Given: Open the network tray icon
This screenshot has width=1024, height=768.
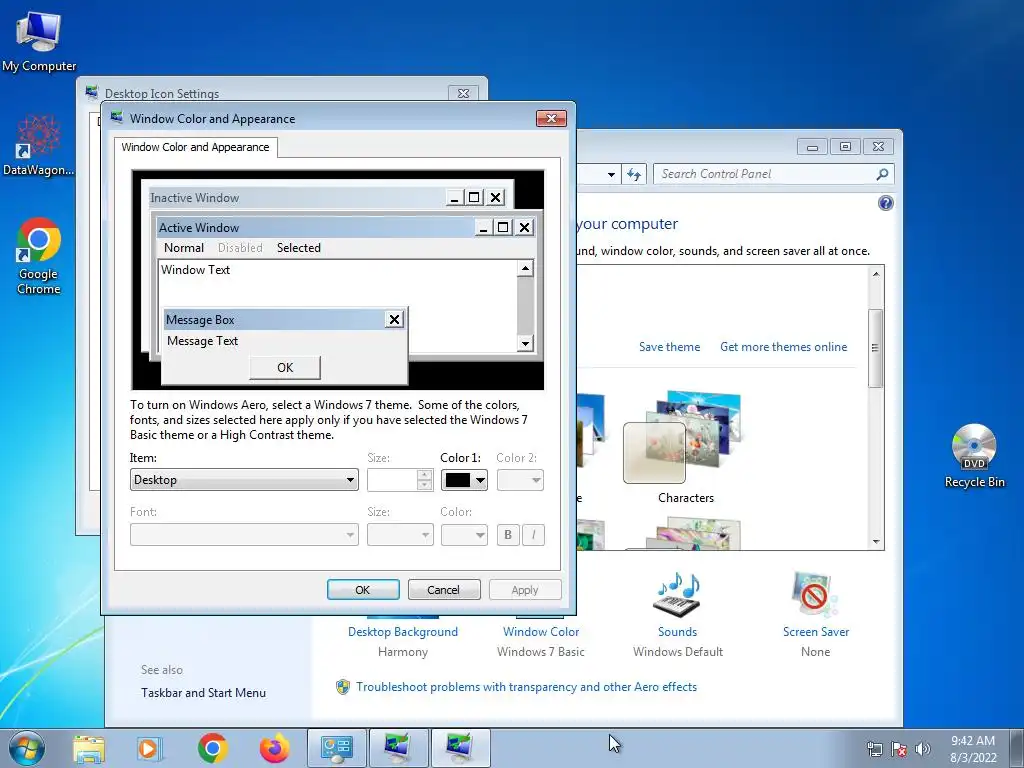Looking at the screenshot, I should 874,749.
